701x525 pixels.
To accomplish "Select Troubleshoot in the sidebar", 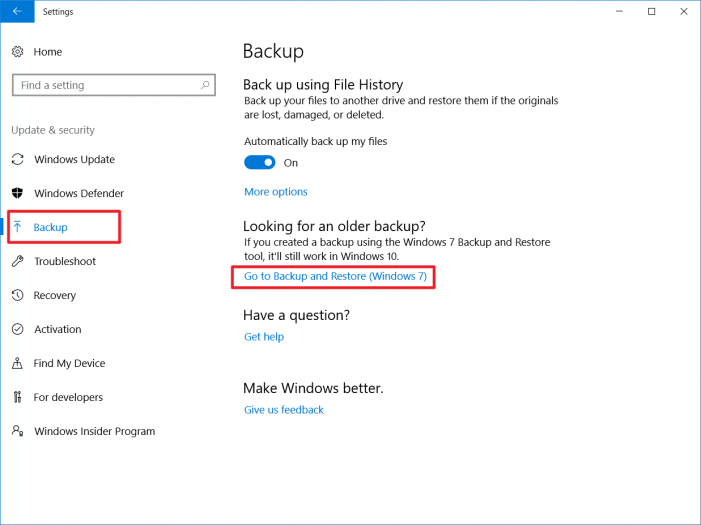I will pos(65,262).
